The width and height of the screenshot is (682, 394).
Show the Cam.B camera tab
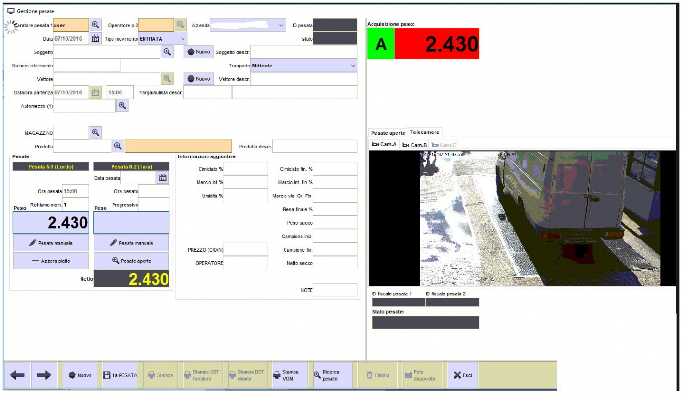click(x=414, y=145)
